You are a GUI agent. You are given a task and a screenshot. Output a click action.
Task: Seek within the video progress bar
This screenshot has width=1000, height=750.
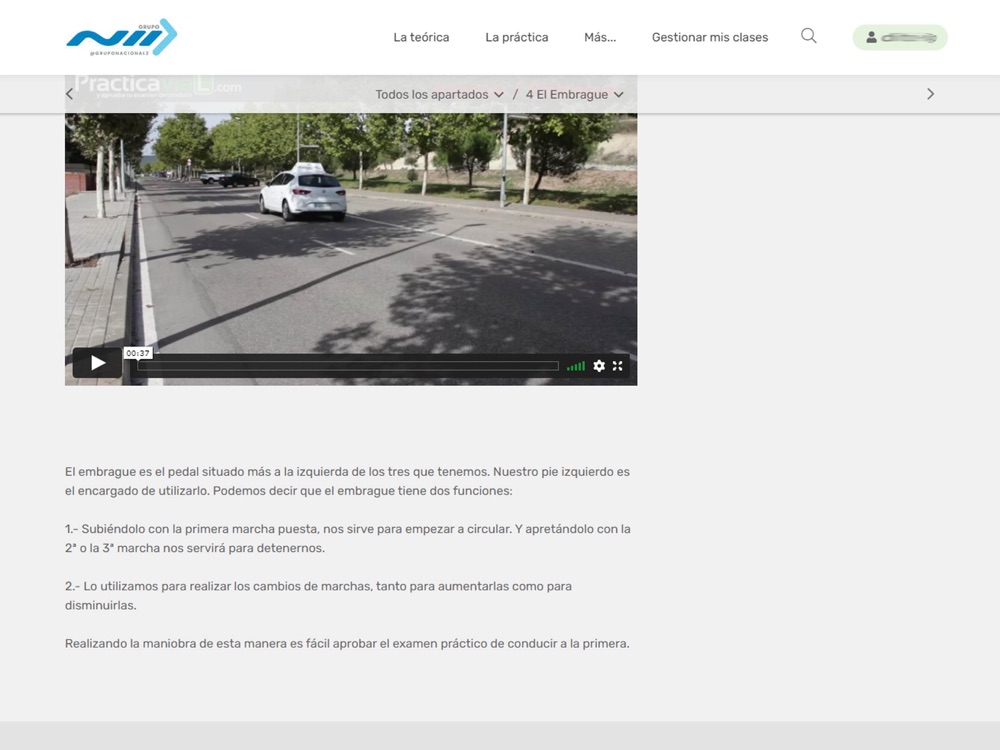click(x=348, y=366)
